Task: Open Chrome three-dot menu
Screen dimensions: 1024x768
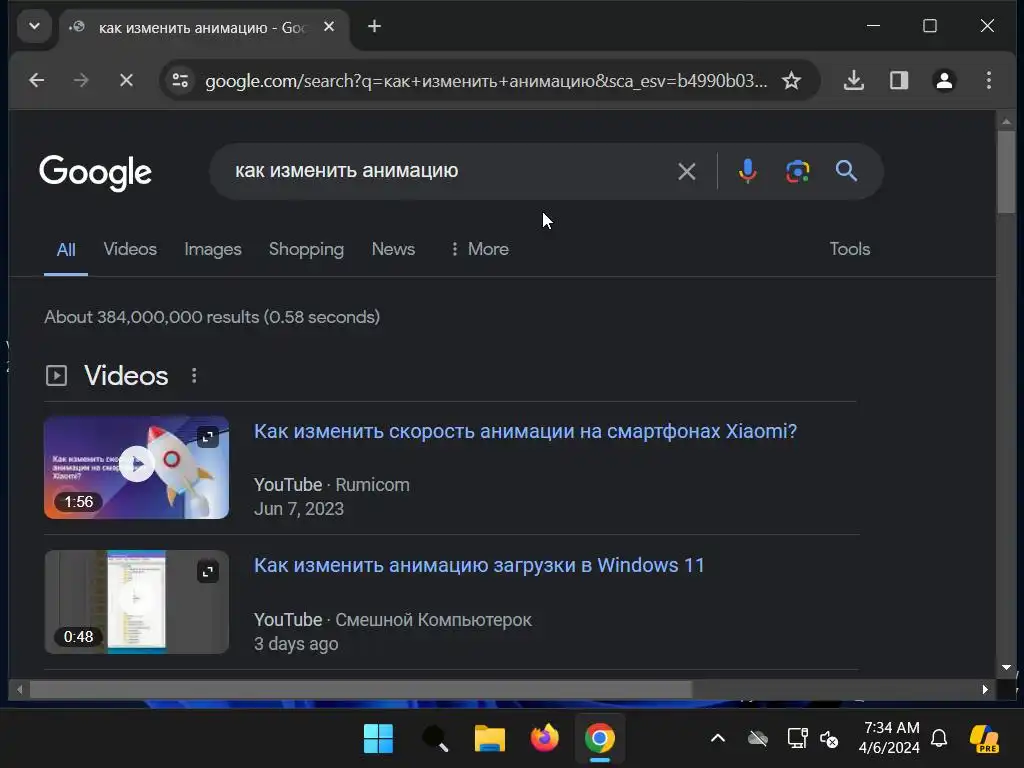Action: pyautogui.click(x=989, y=80)
